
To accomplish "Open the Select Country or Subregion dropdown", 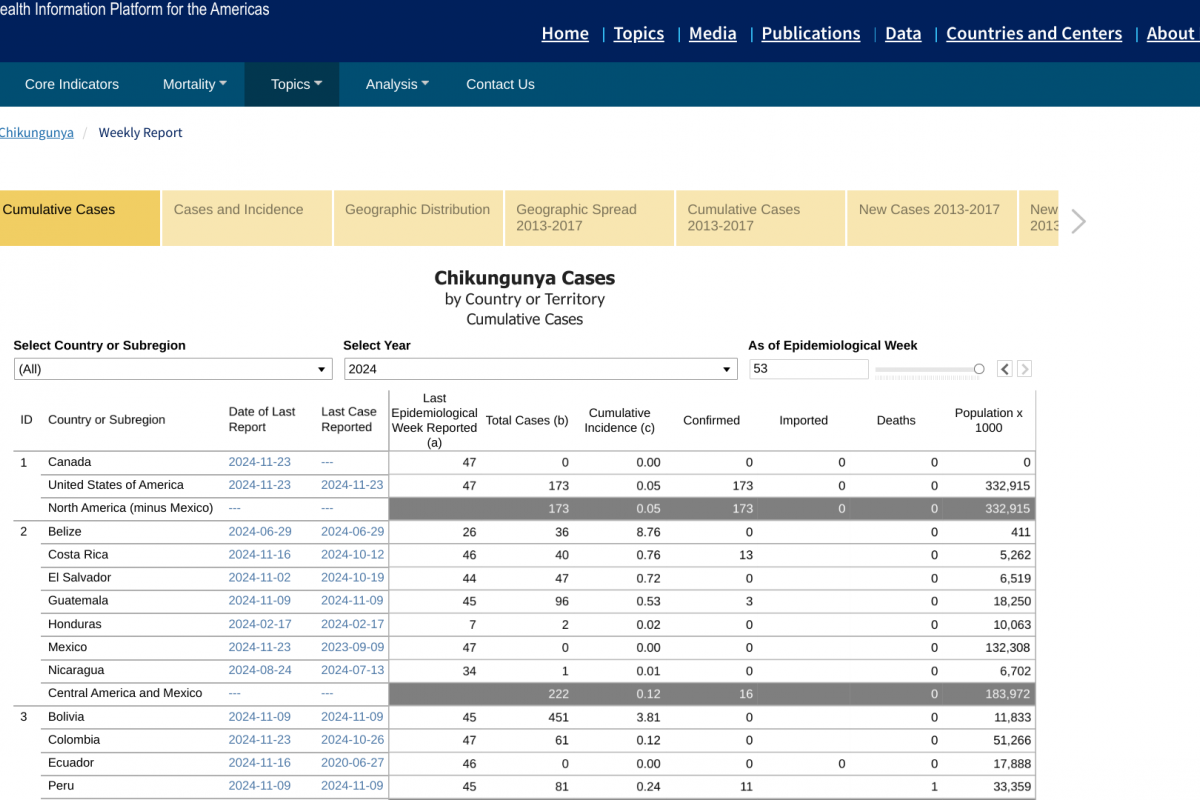I will coord(172,369).
